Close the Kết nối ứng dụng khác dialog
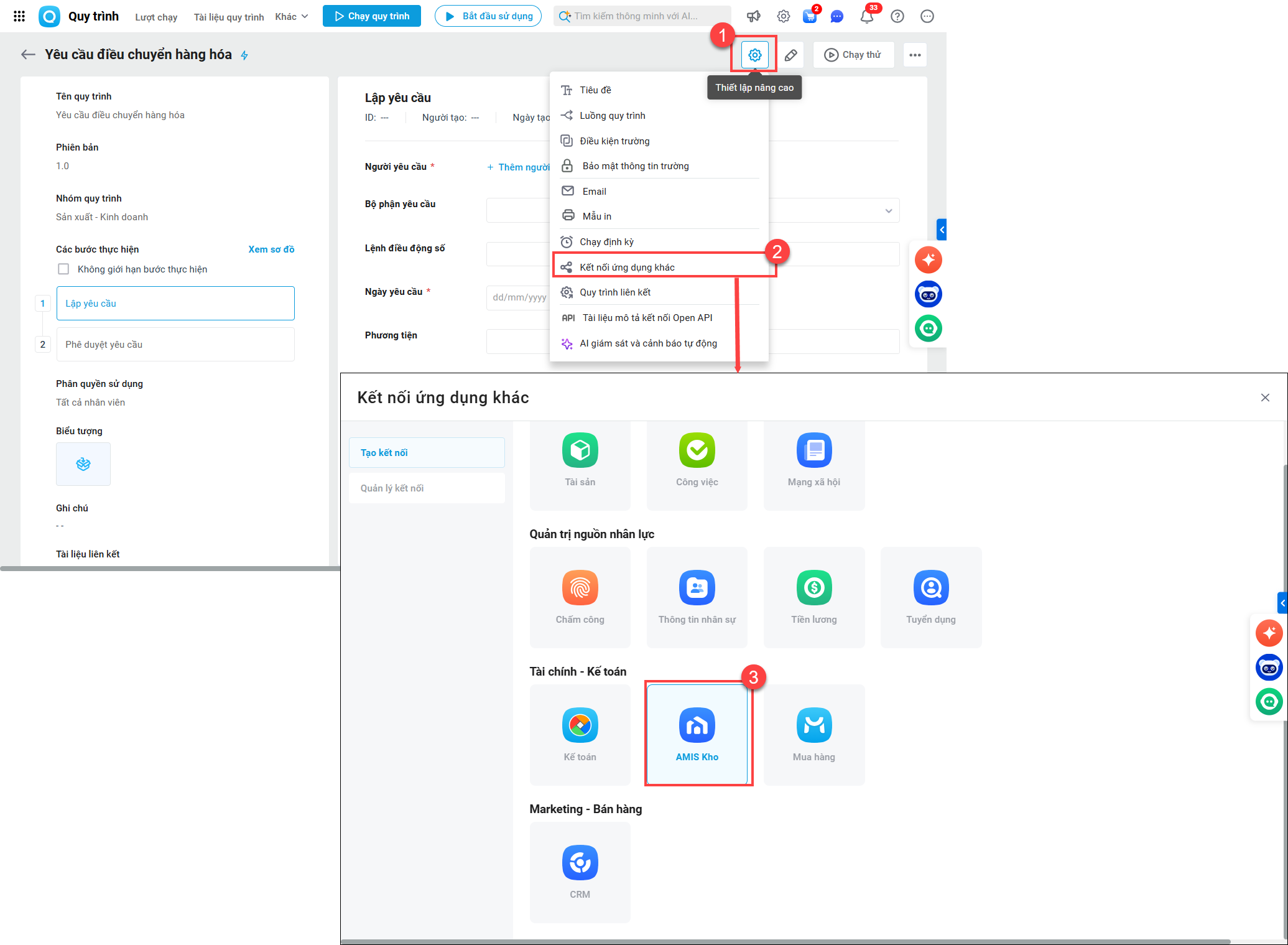The height and width of the screenshot is (945, 1288). click(x=1265, y=398)
